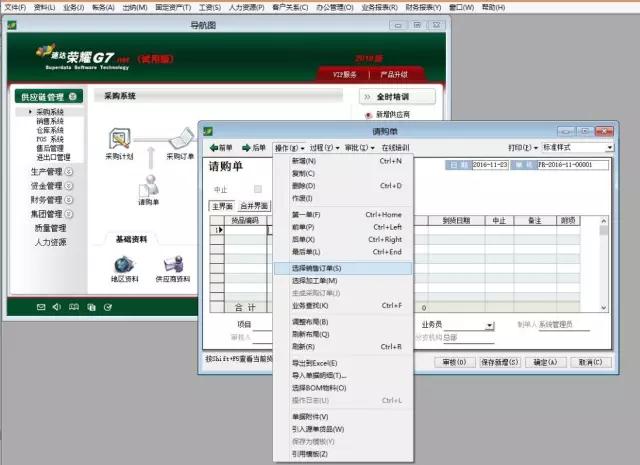The image size is (640, 465).
Task: Click the refresh circle icon in bottom bar
Action: pos(108,307)
